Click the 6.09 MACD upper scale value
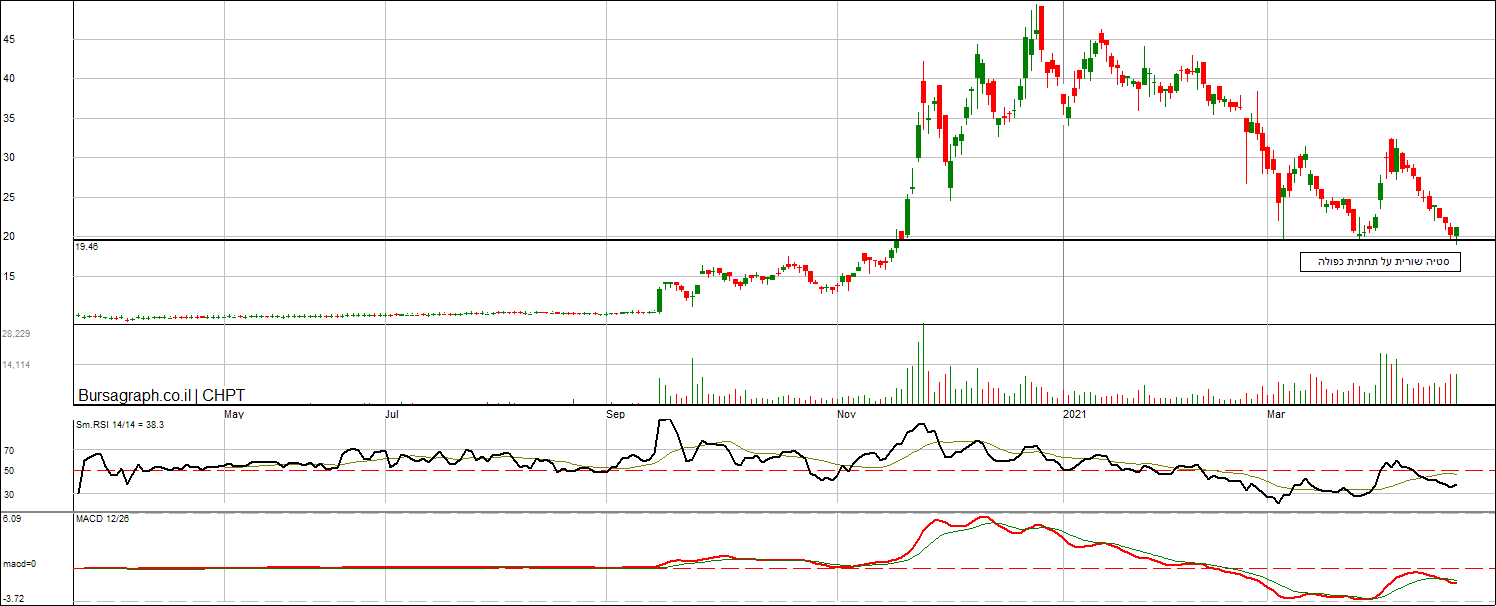Screen dimensions: 1496x606 (x=12, y=519)
